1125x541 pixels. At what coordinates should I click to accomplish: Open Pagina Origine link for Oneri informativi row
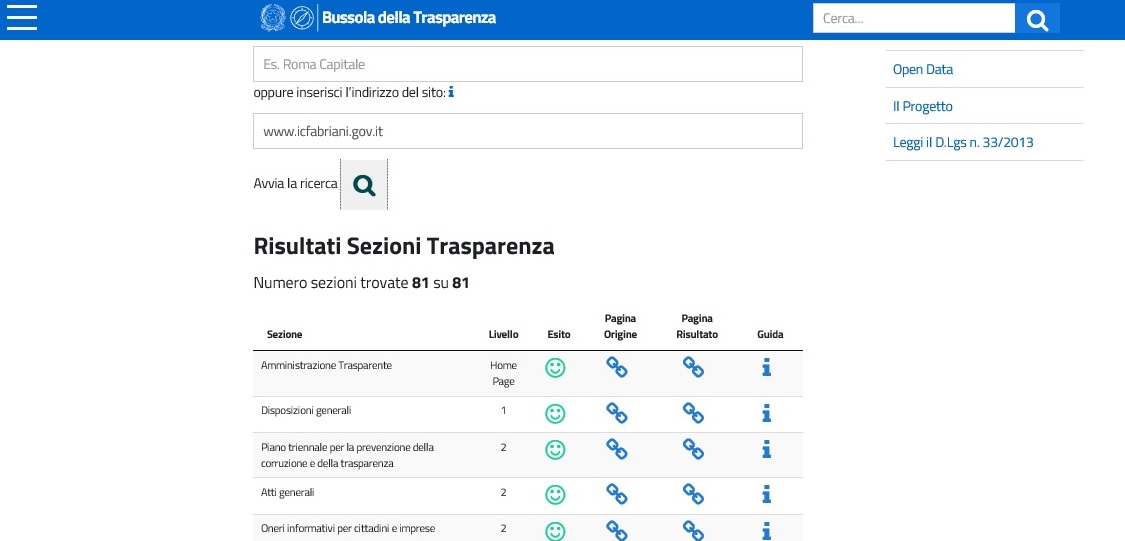coord(617,530)
